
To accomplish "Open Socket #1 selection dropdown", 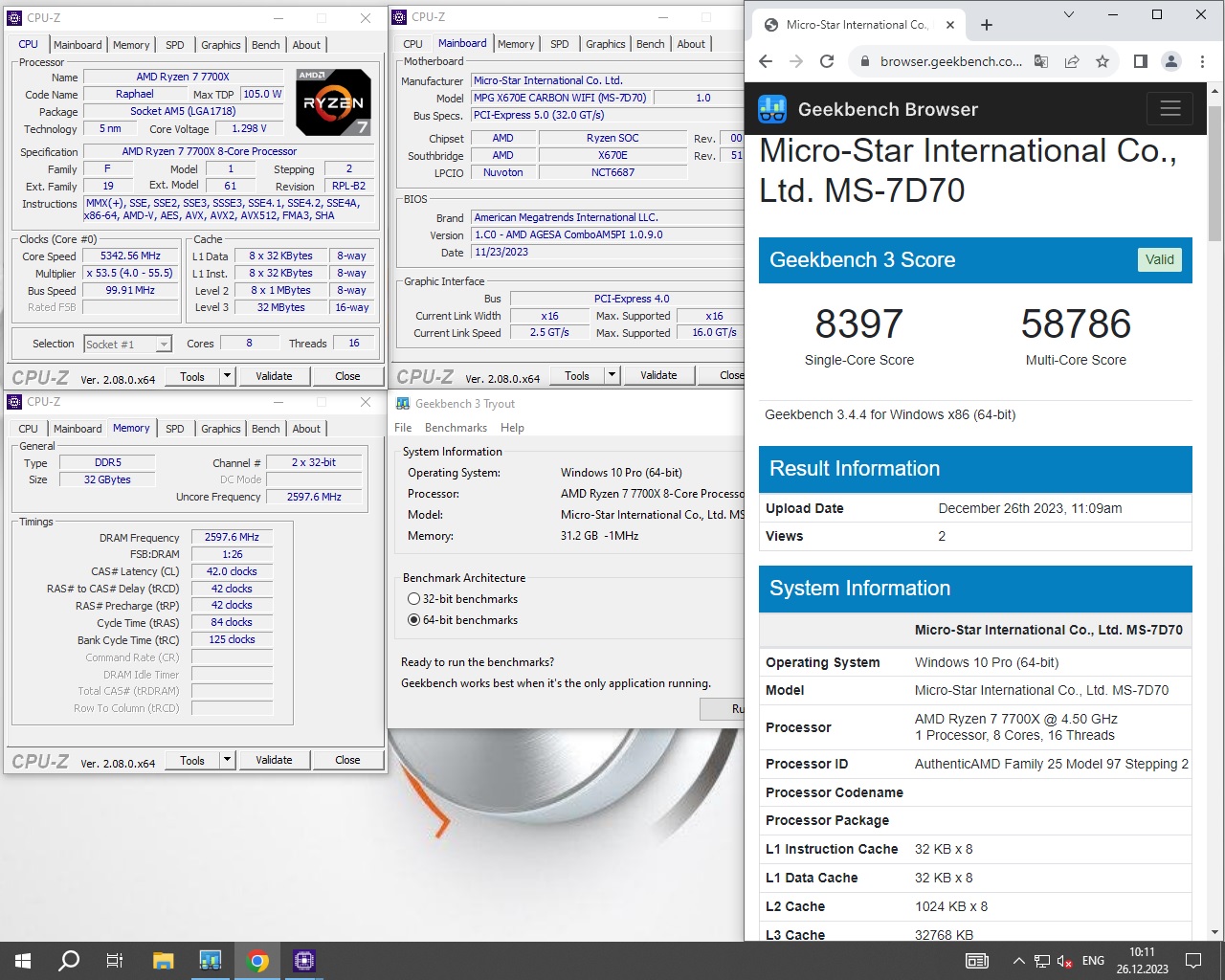I will [x=126, y=345].
